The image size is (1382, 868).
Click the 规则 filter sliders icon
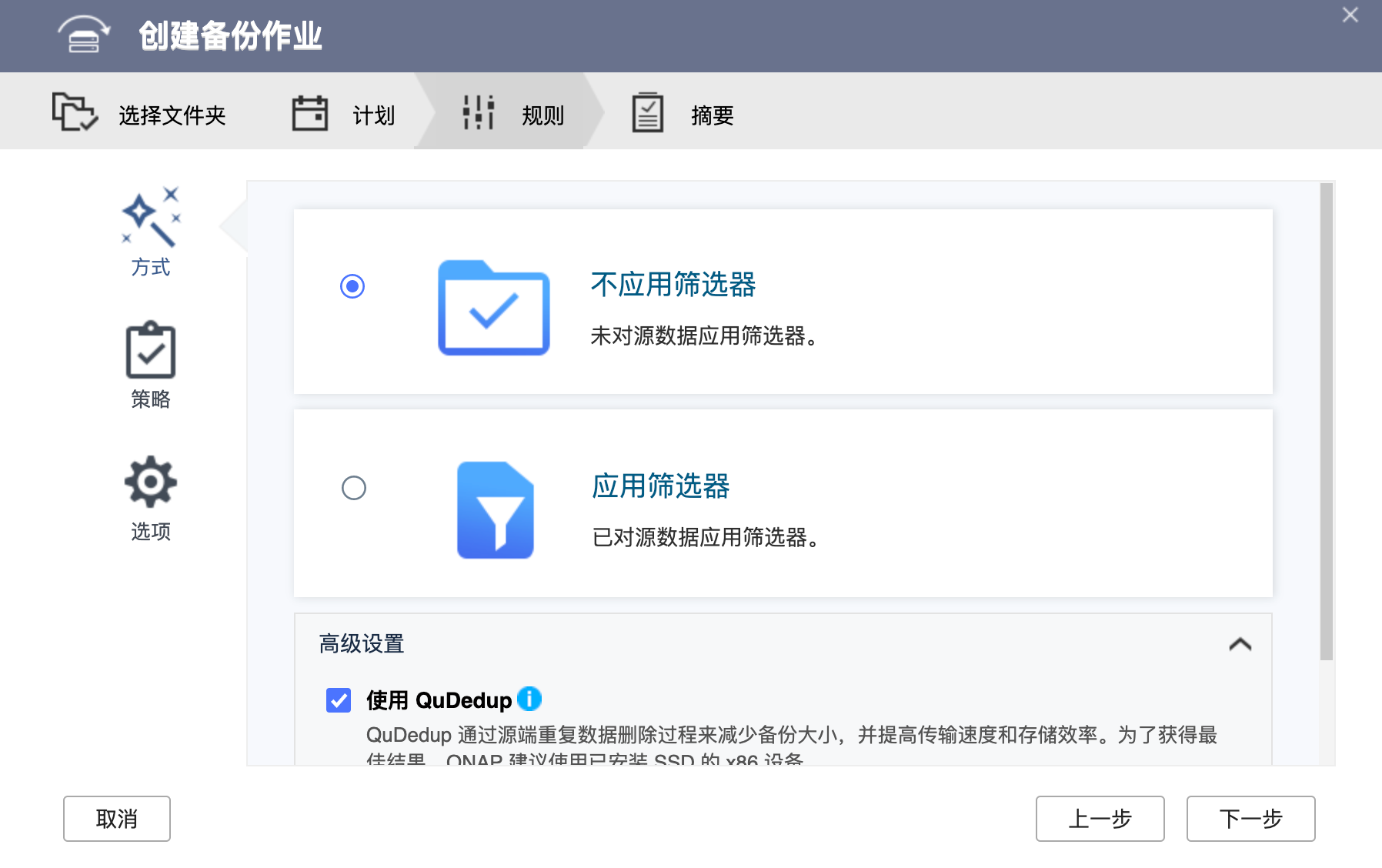477,112
